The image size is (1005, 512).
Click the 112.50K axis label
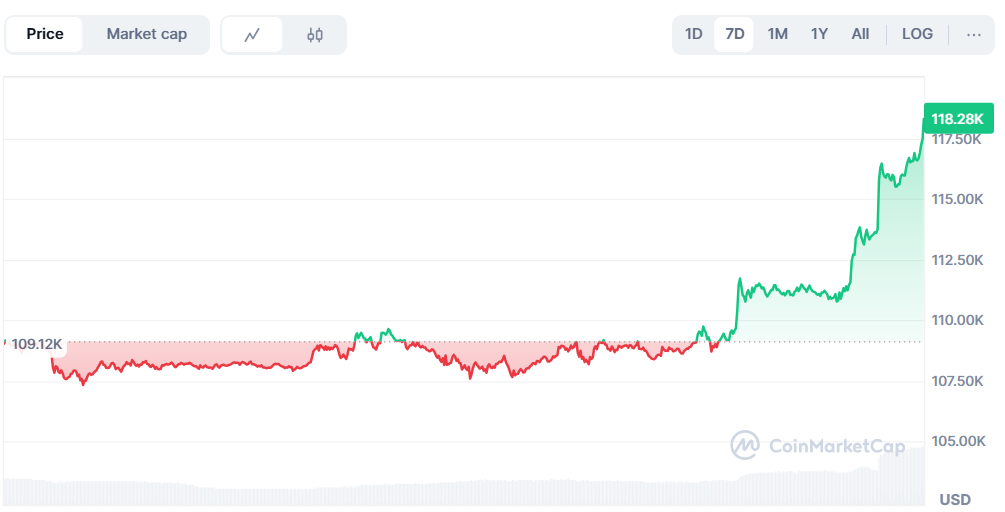coord(957,260)
